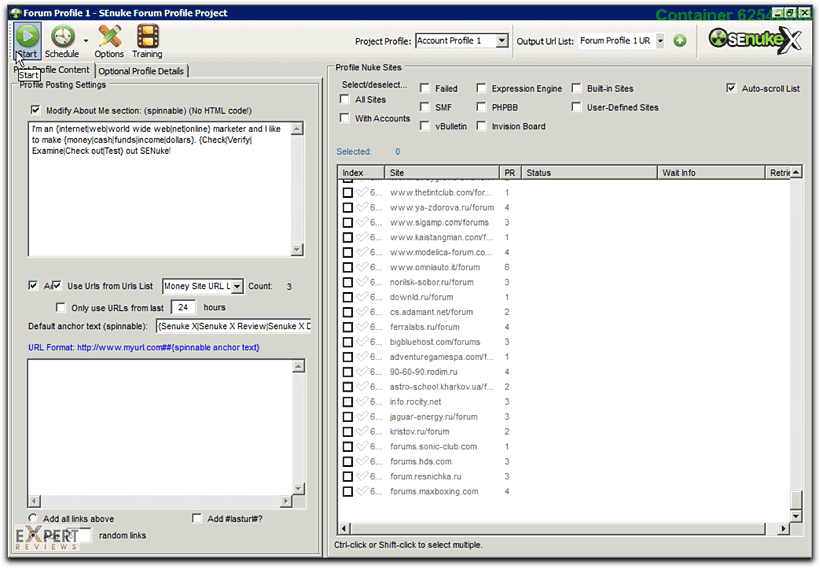Select Add all links above radio button

pos(33,518)
